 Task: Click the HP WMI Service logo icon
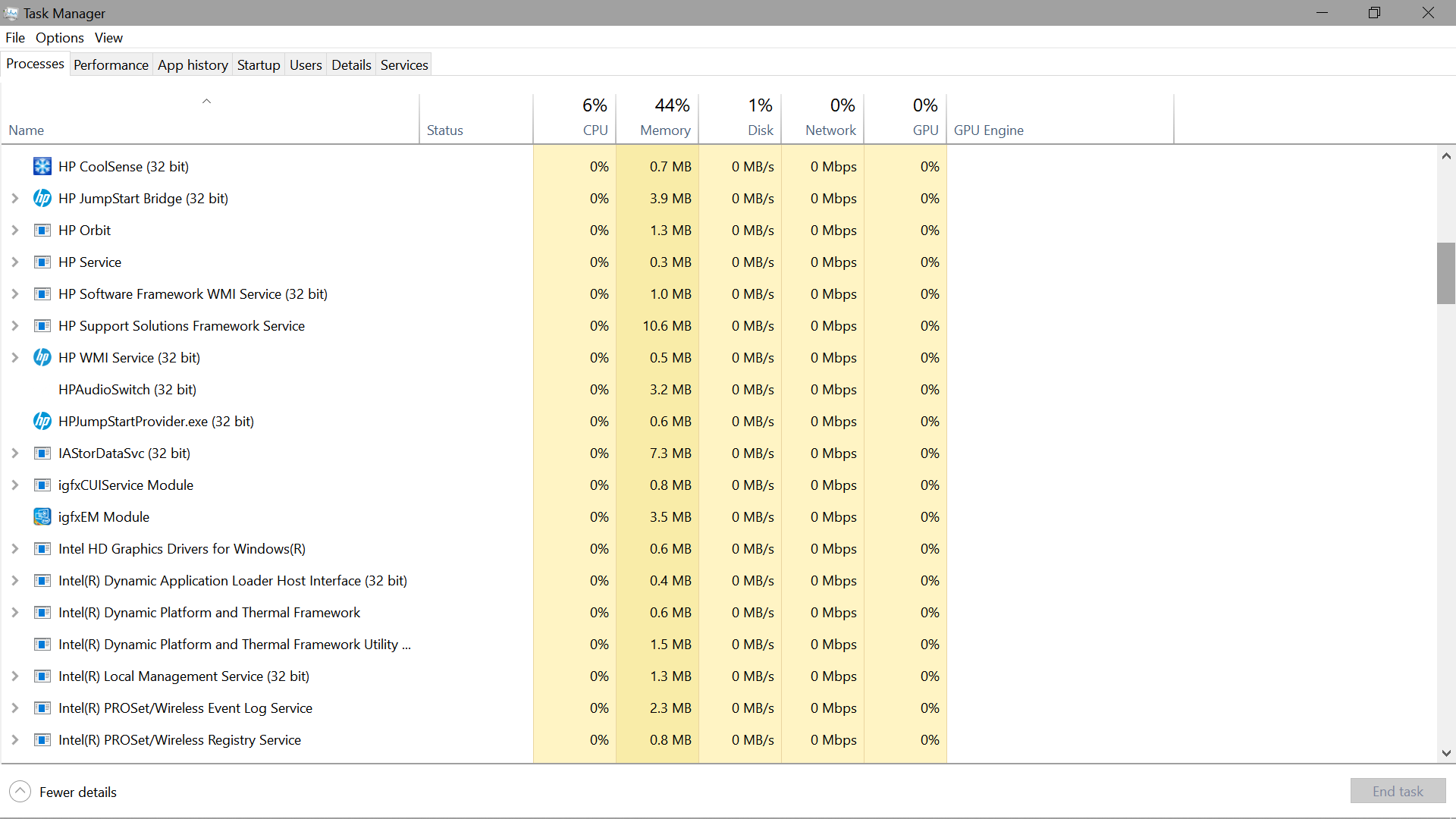click(x=42, y=357)
